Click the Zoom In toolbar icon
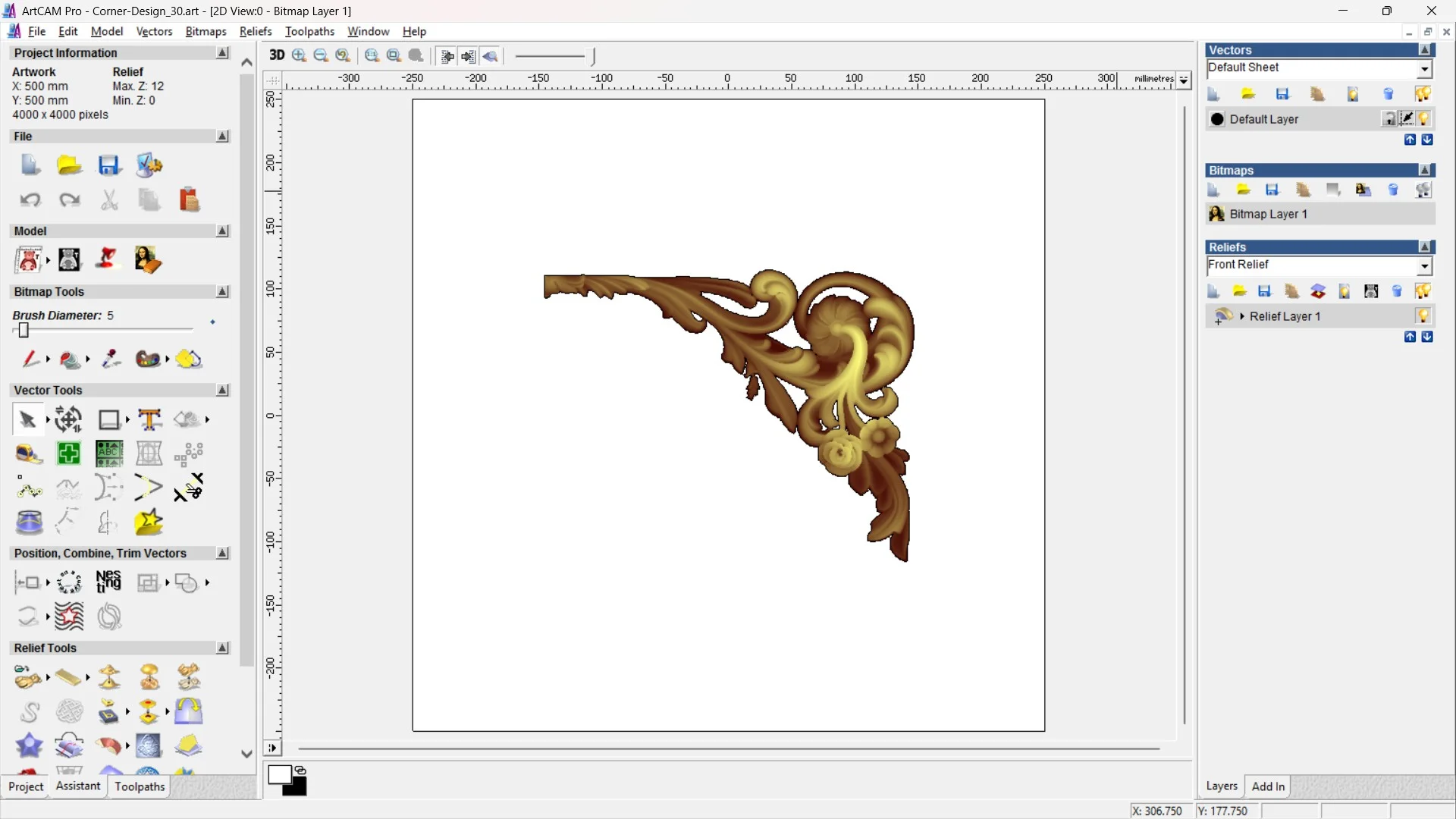Screen dimensions: 1456x819 [299, 55]
